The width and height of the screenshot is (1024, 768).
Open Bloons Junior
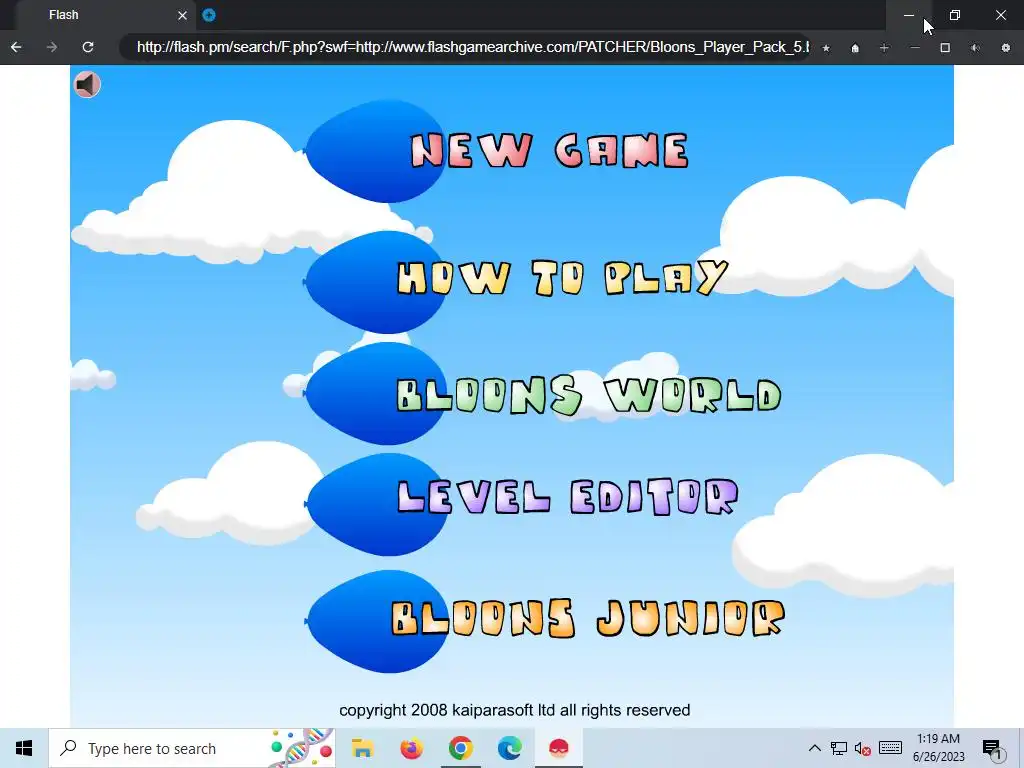click(588, 618)
